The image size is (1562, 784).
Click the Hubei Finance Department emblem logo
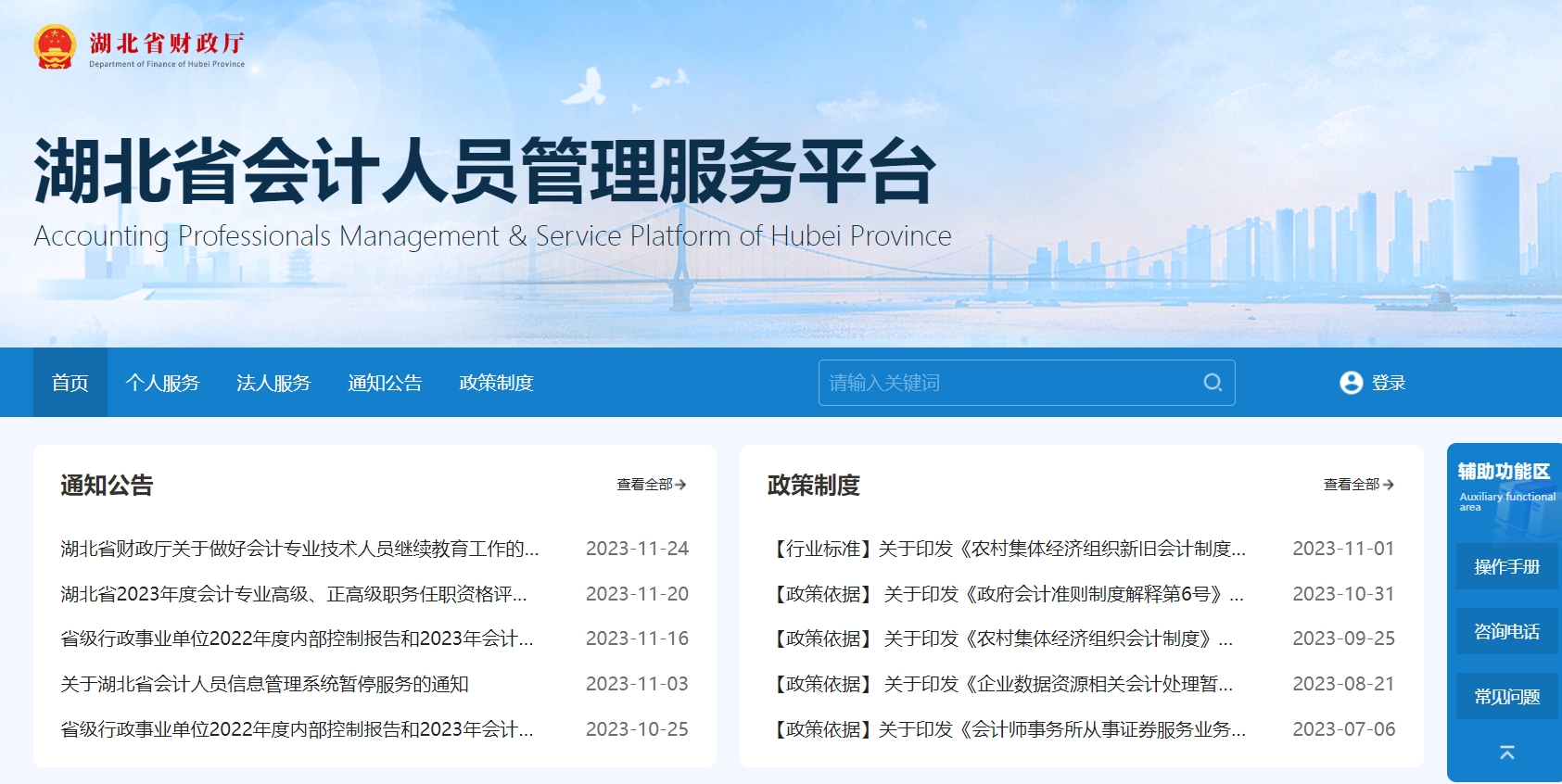click(x=55, y=46)
